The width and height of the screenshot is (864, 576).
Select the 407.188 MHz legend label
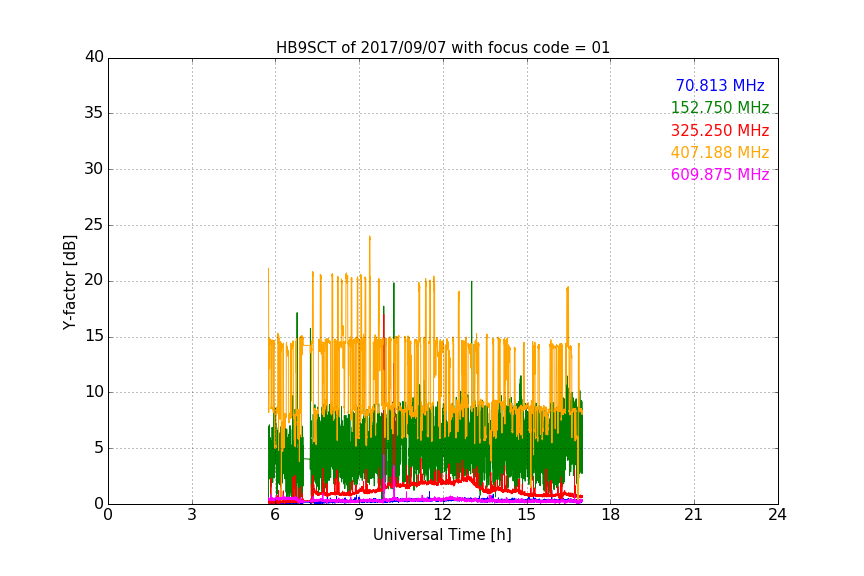tap(720, 152)
